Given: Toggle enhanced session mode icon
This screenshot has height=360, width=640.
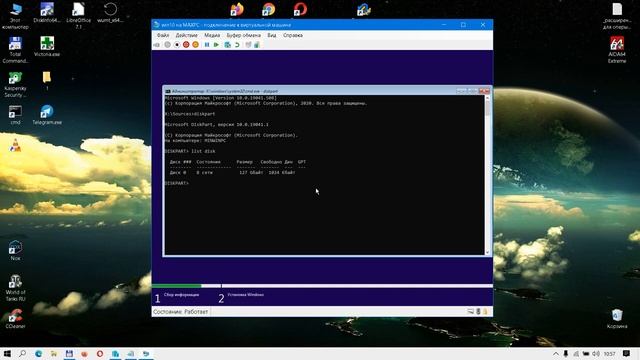Looking at the screenshot, I should pos(248,45).
